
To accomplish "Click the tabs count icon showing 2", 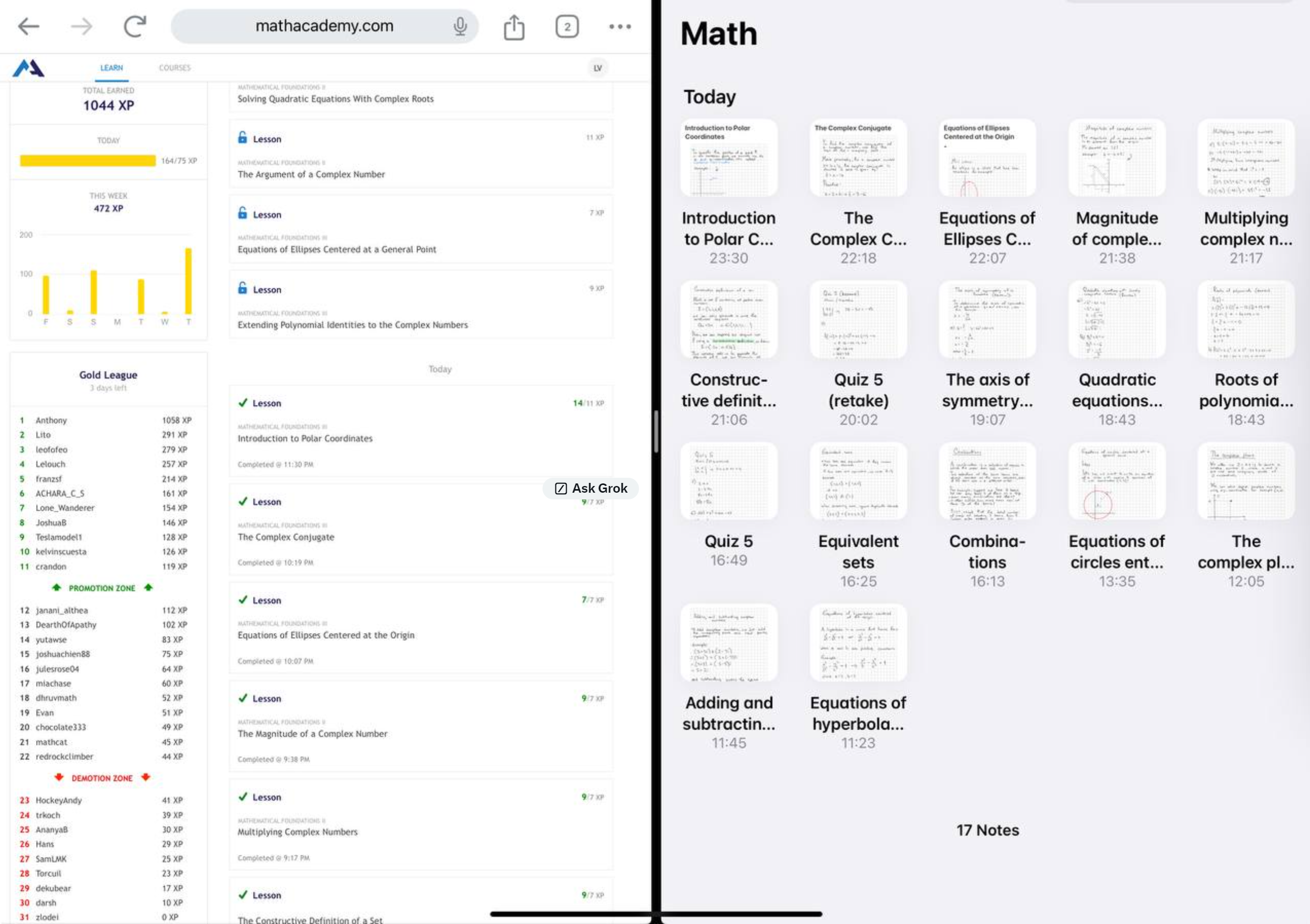I will tap(567, 25).
